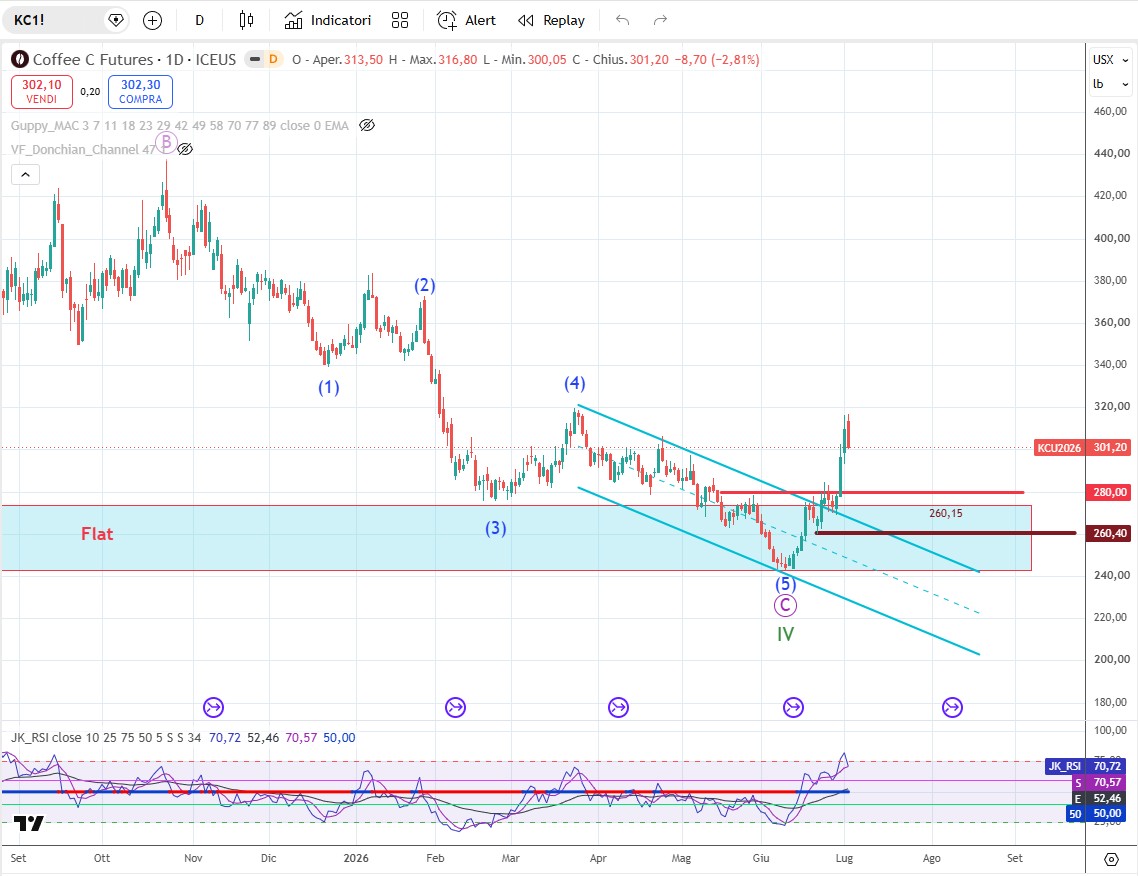Open contract rollover marker near Ago
Screen dimensions: 1138x876
click(952, 707)
